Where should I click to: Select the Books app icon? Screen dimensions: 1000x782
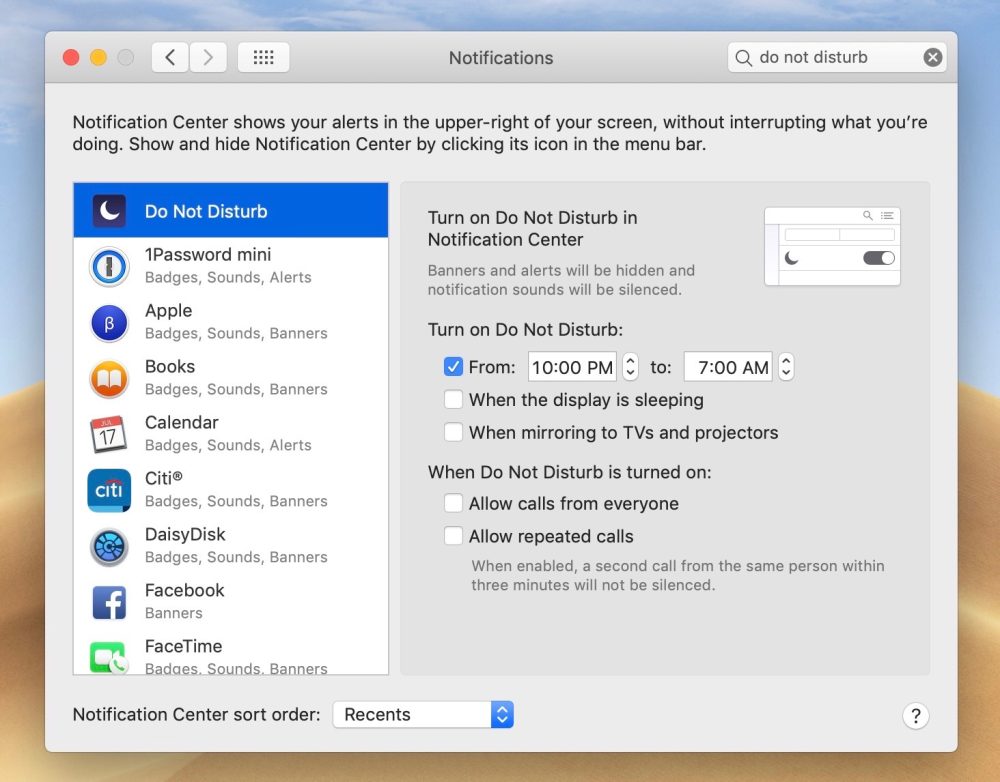(108, 378)
